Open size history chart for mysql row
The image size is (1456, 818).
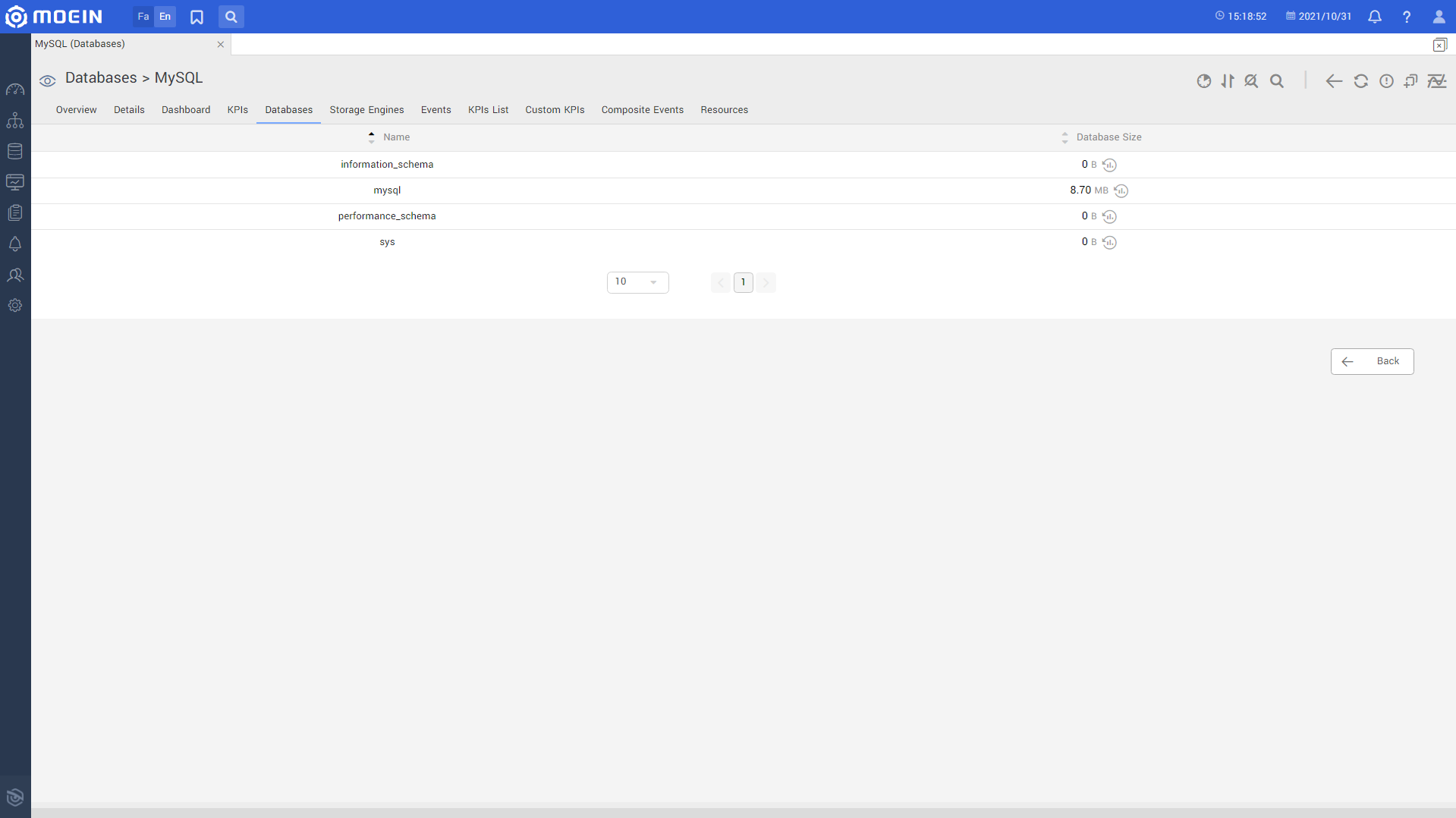click(x=1121, y=190)
